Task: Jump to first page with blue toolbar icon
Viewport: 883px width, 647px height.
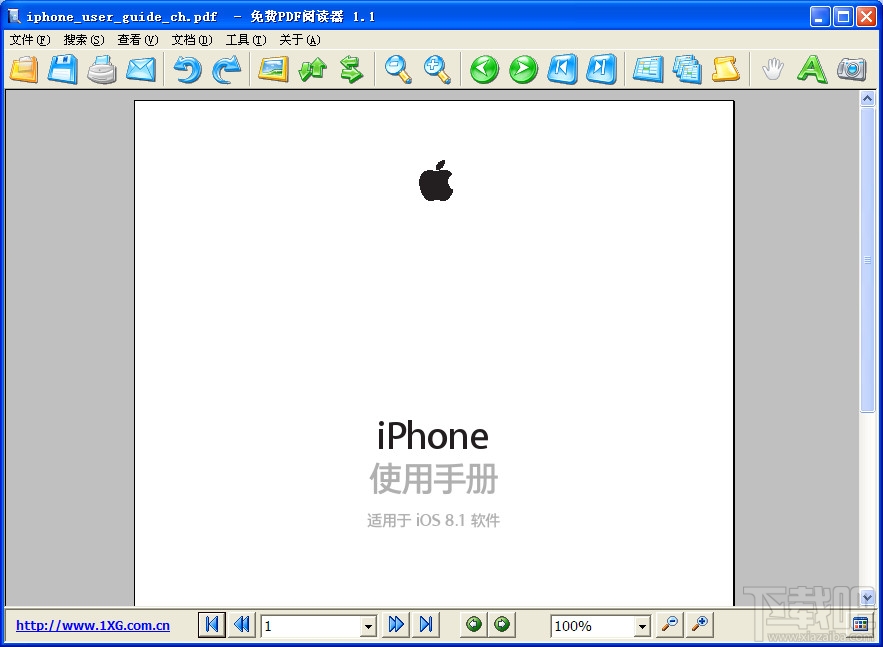Action: tap(563, 70)
